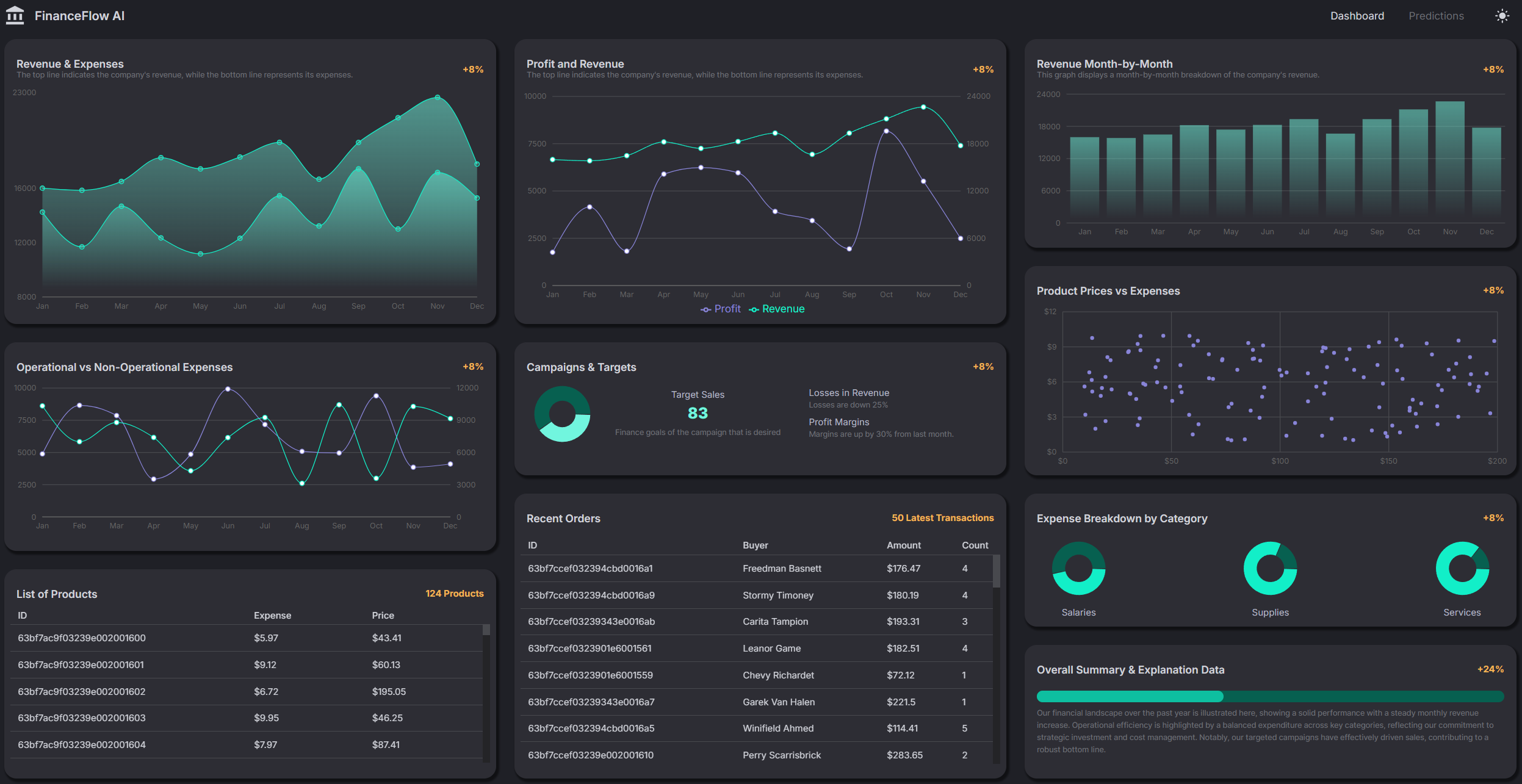The image size is (1522, 784).
Task: Select the Supplies donut chart
Action: [x=1270, y=568]
